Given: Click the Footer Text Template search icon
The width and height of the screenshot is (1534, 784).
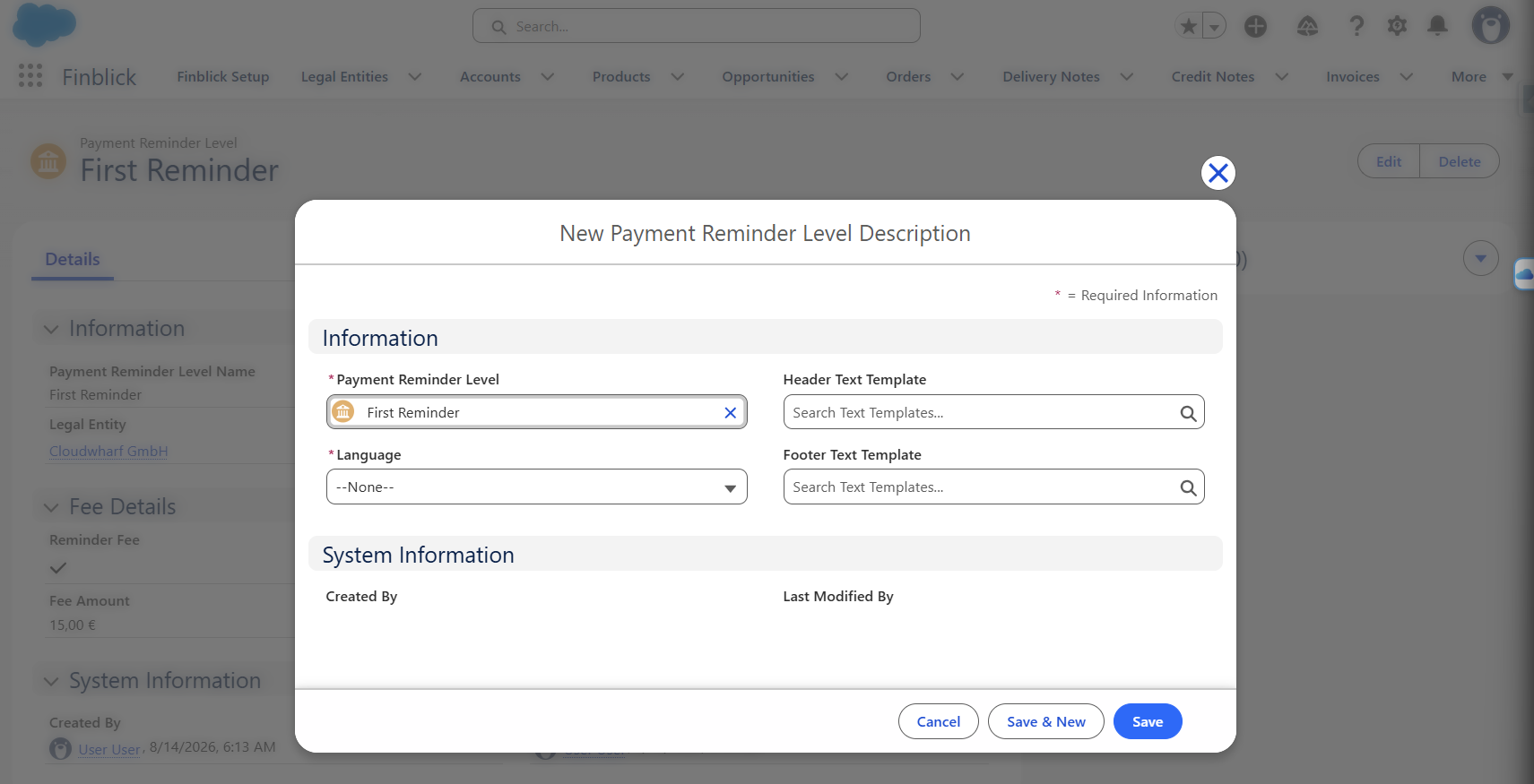Looking at the screenshot, I should pos(1188,487).
